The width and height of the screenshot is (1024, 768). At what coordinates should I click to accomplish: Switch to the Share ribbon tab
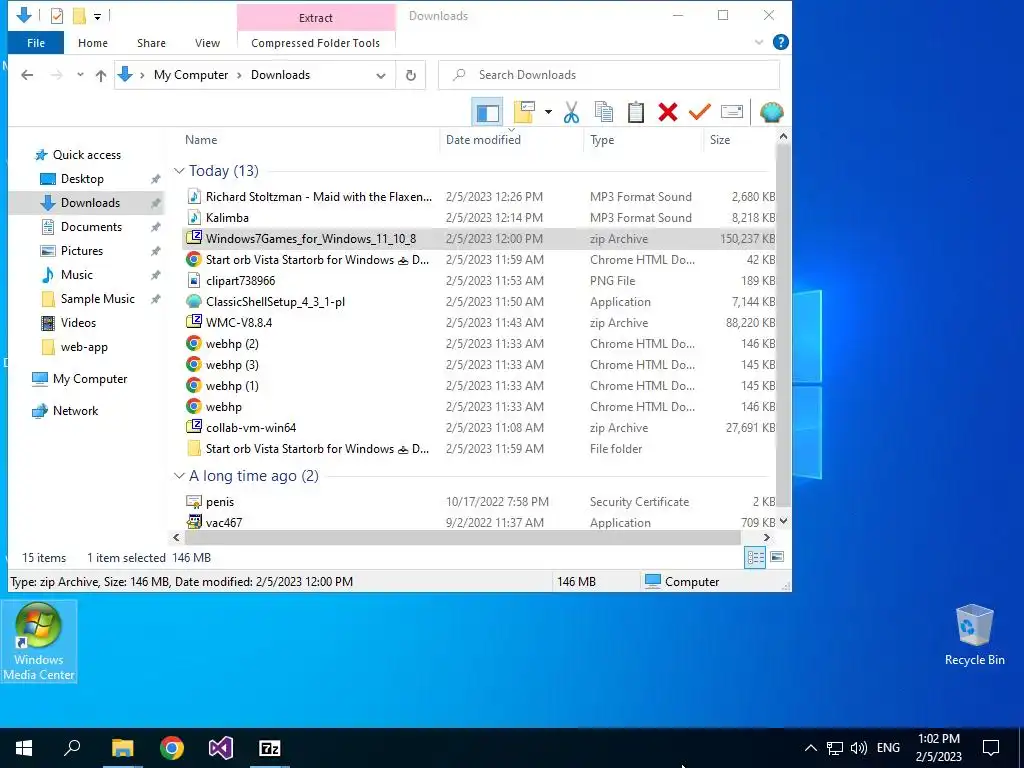(151, 43)
